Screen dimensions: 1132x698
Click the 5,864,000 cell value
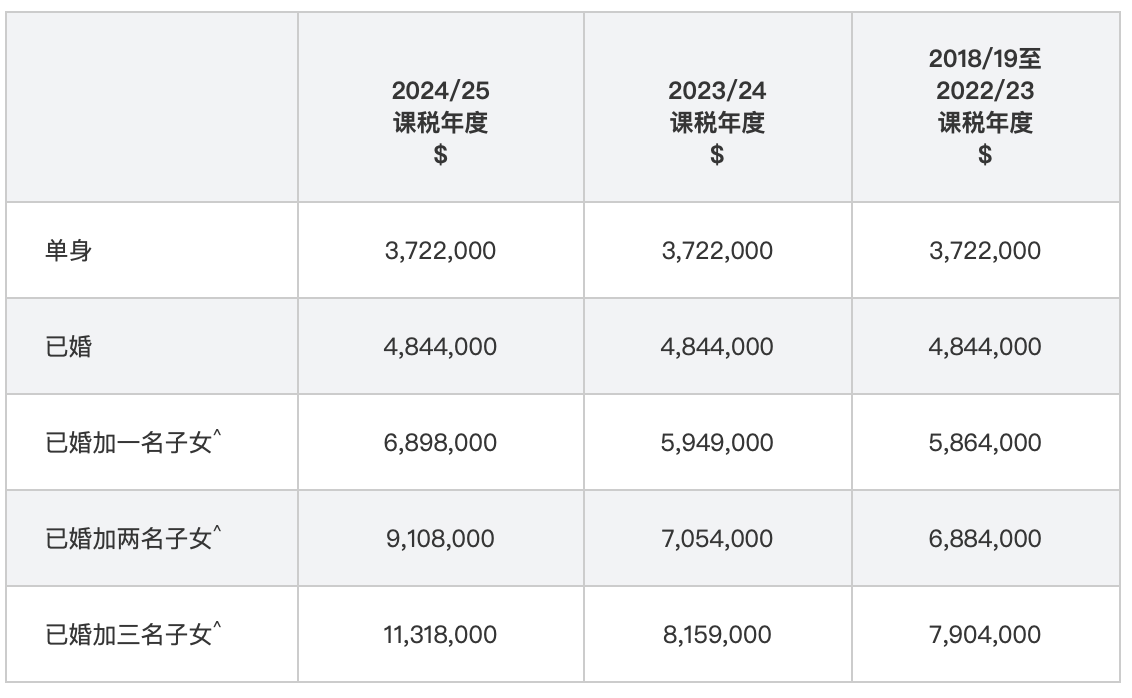tap(985, 442)
